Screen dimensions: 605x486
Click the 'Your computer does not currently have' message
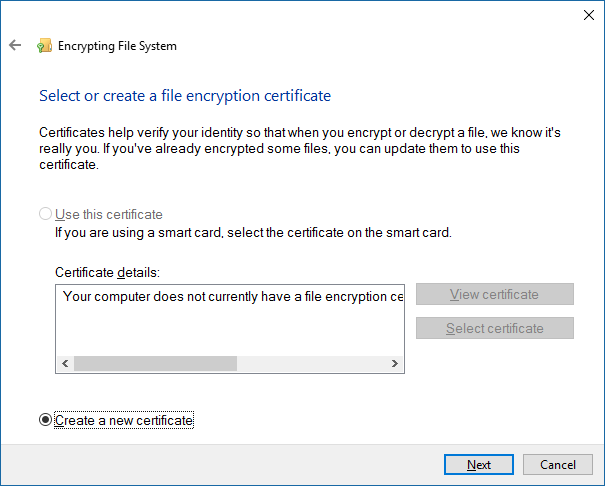tap(232, 296)
